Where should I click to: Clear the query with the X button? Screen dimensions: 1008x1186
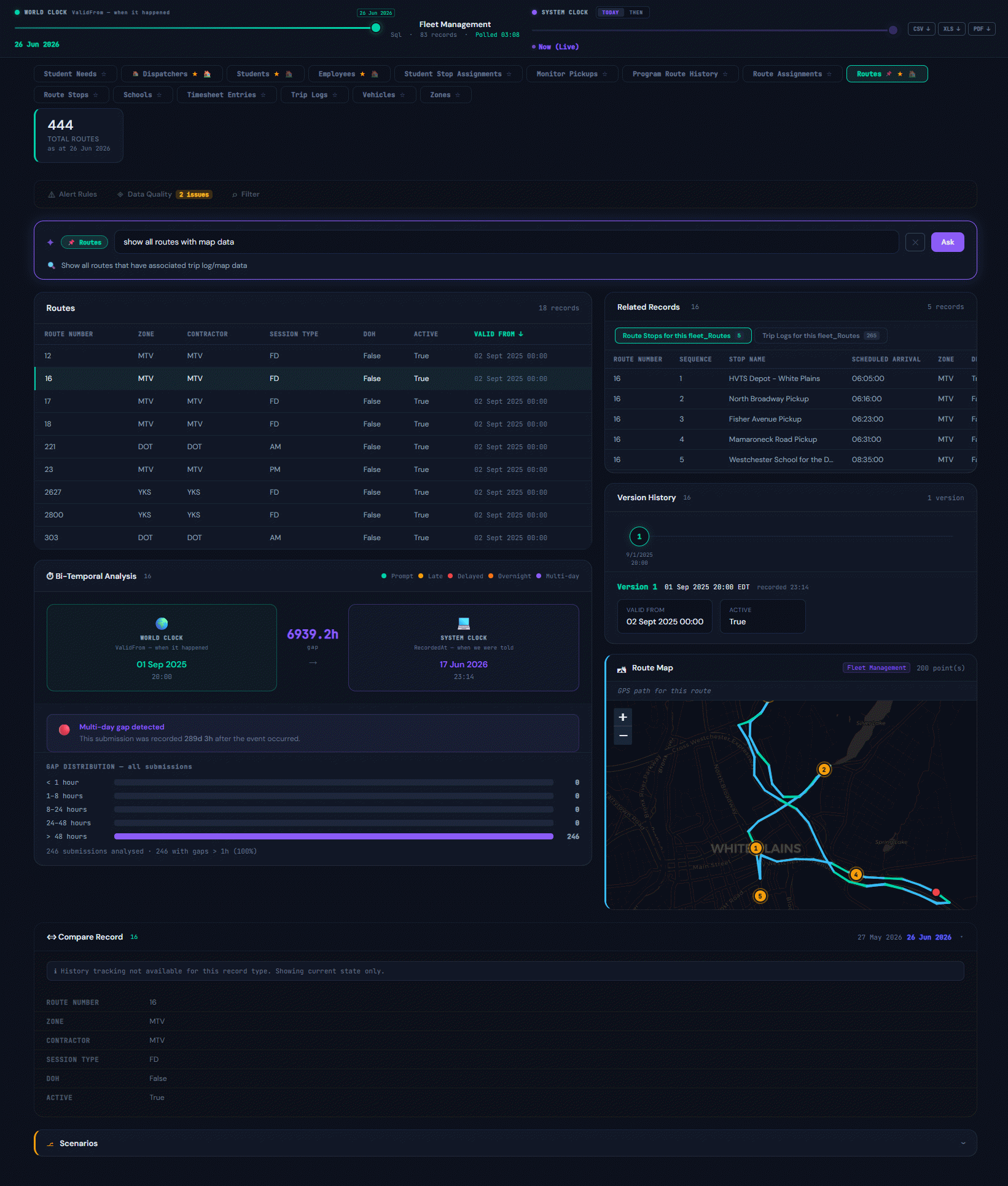[x=915, y=243]
